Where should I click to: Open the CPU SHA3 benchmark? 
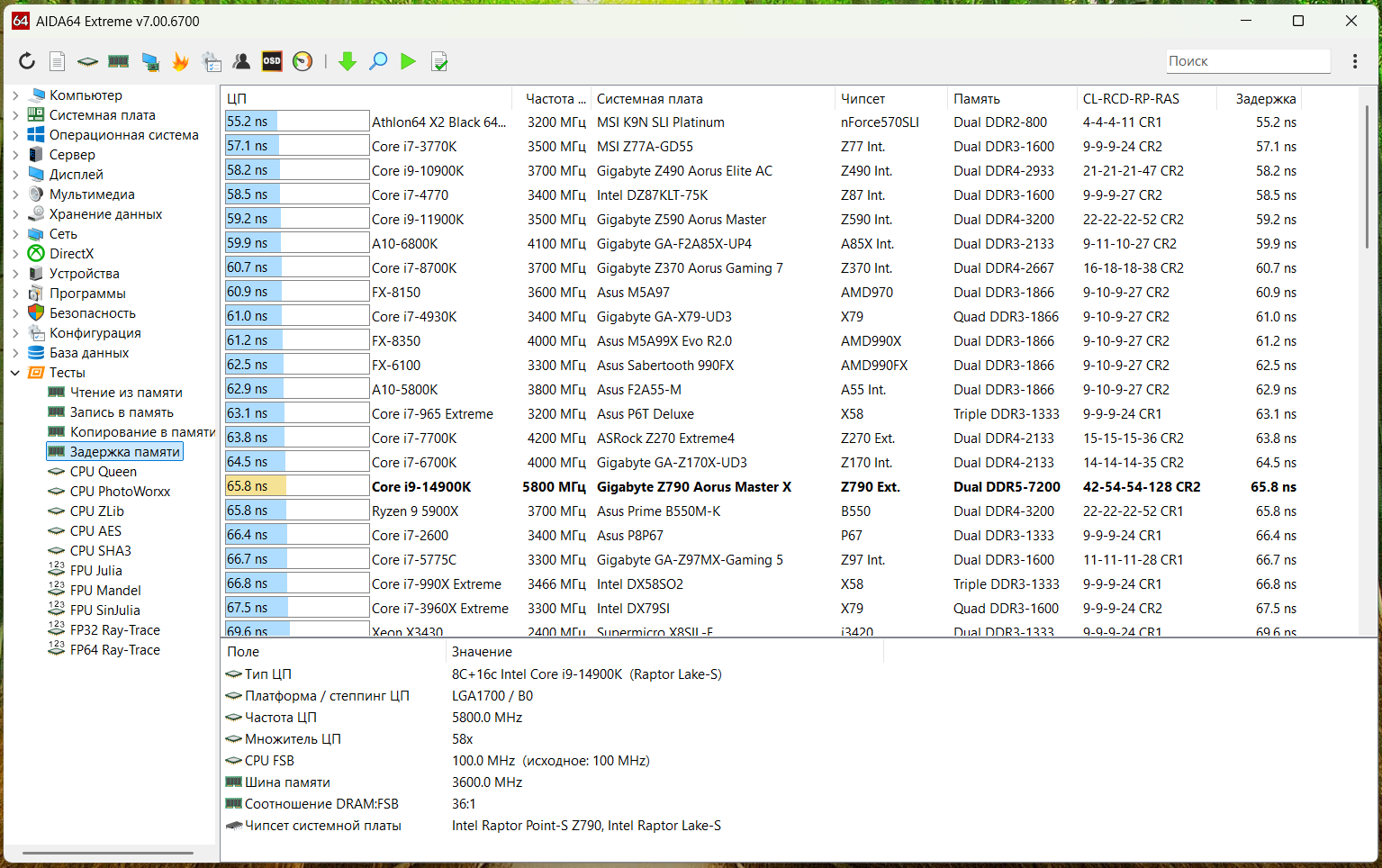coord(101,551)
